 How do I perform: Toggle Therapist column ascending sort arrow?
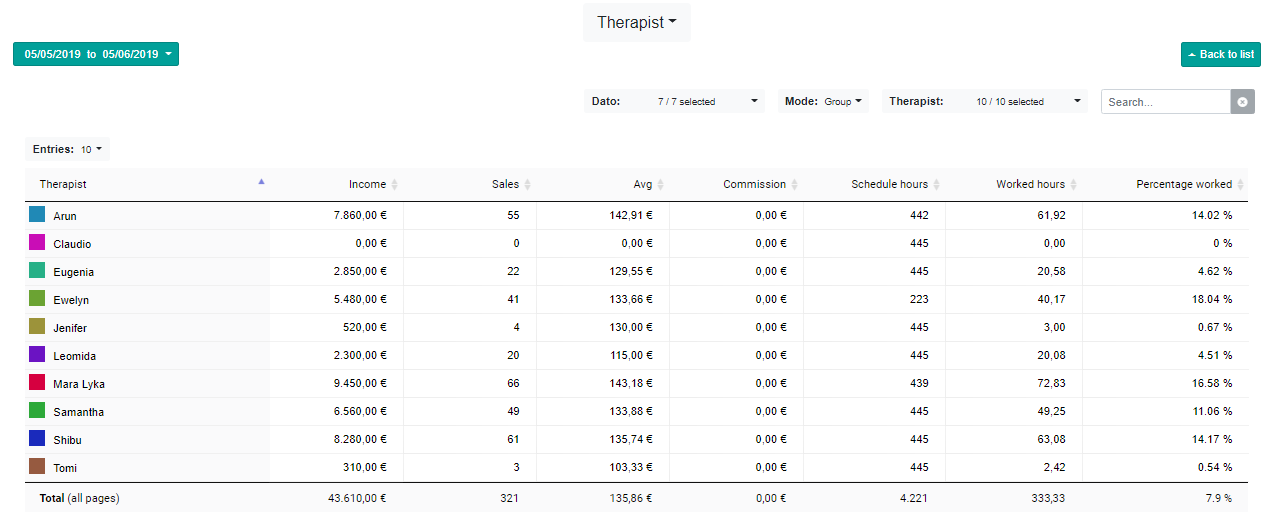261,182
